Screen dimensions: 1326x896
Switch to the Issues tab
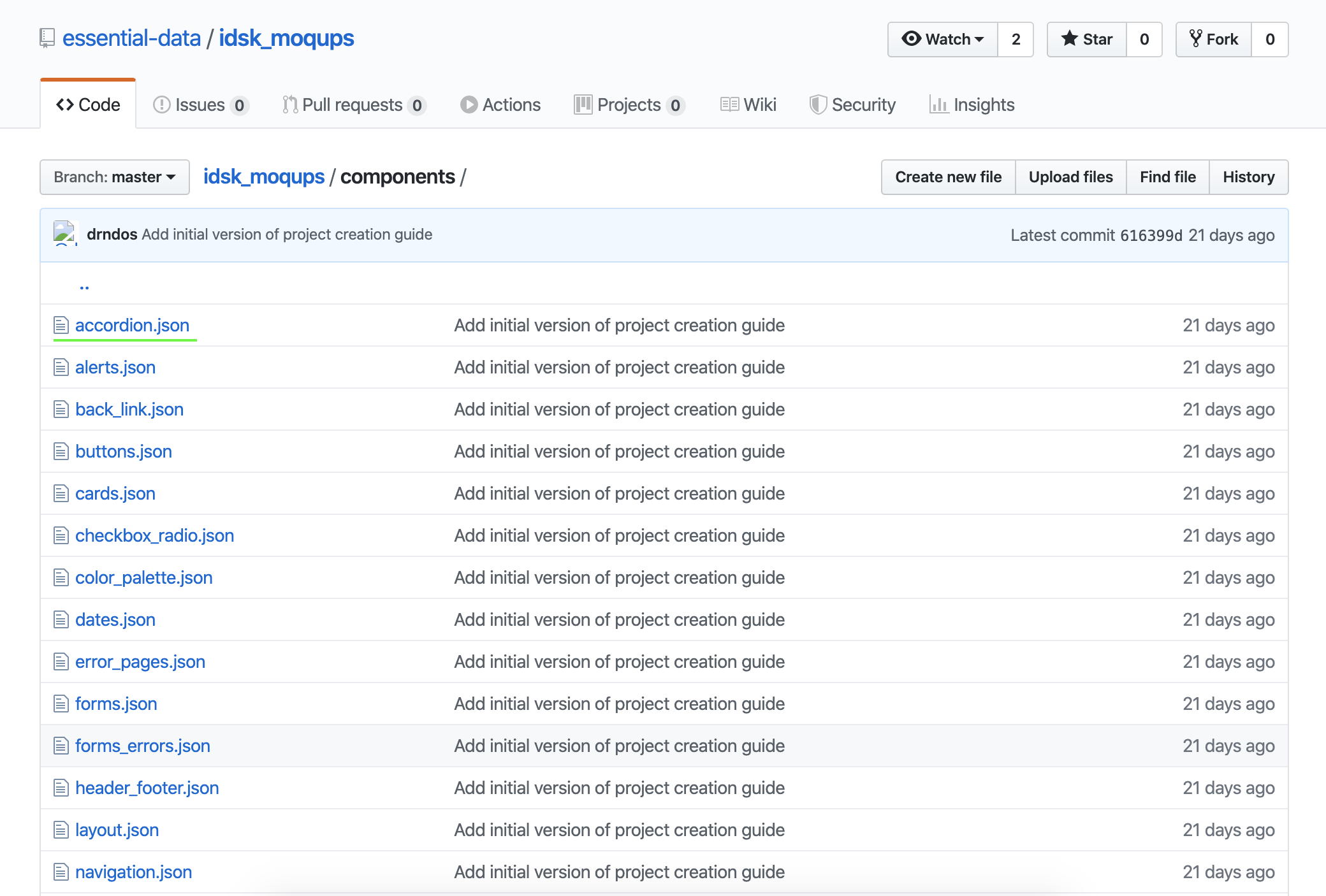click(x=200, y=105)
